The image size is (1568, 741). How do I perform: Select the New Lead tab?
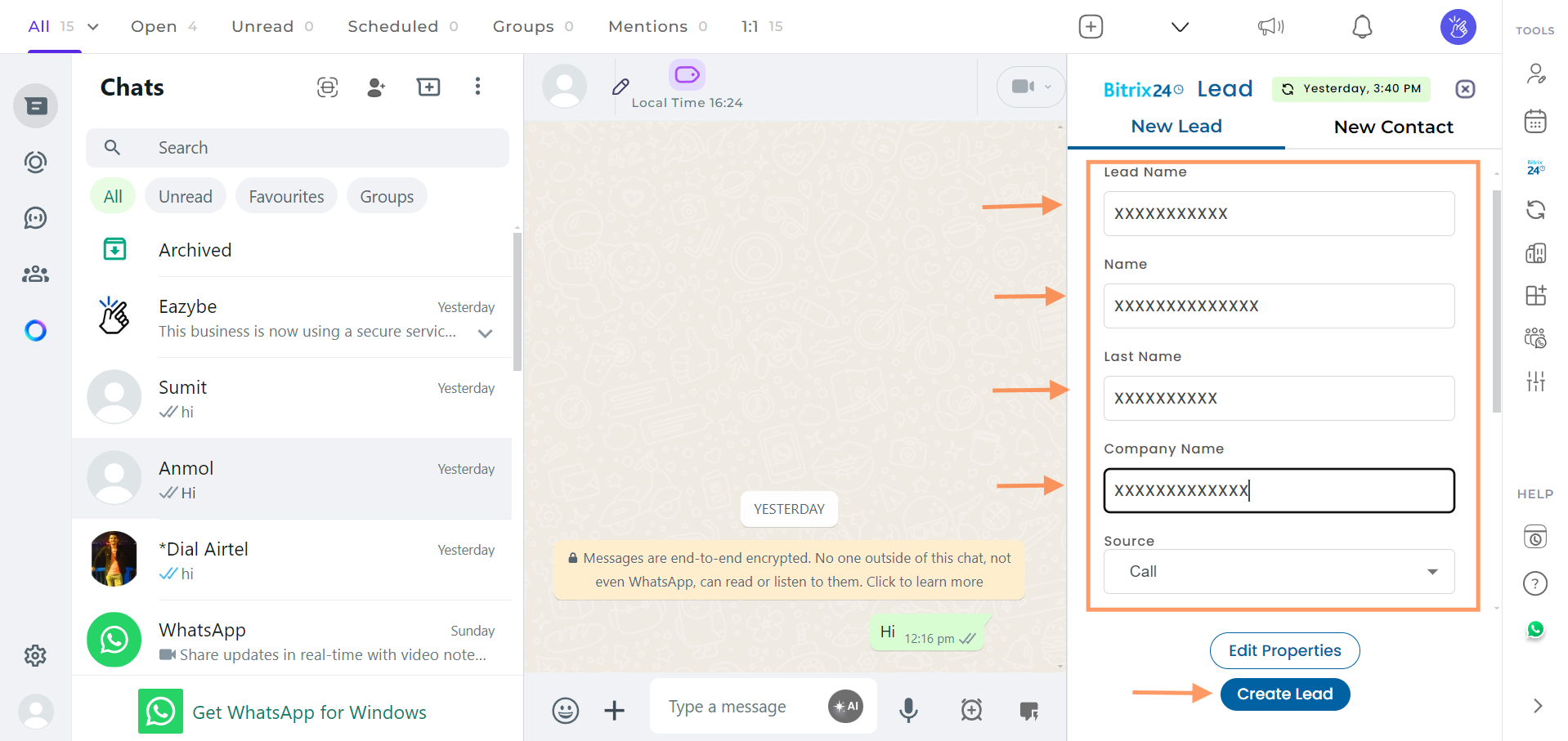pos(1176,127)
